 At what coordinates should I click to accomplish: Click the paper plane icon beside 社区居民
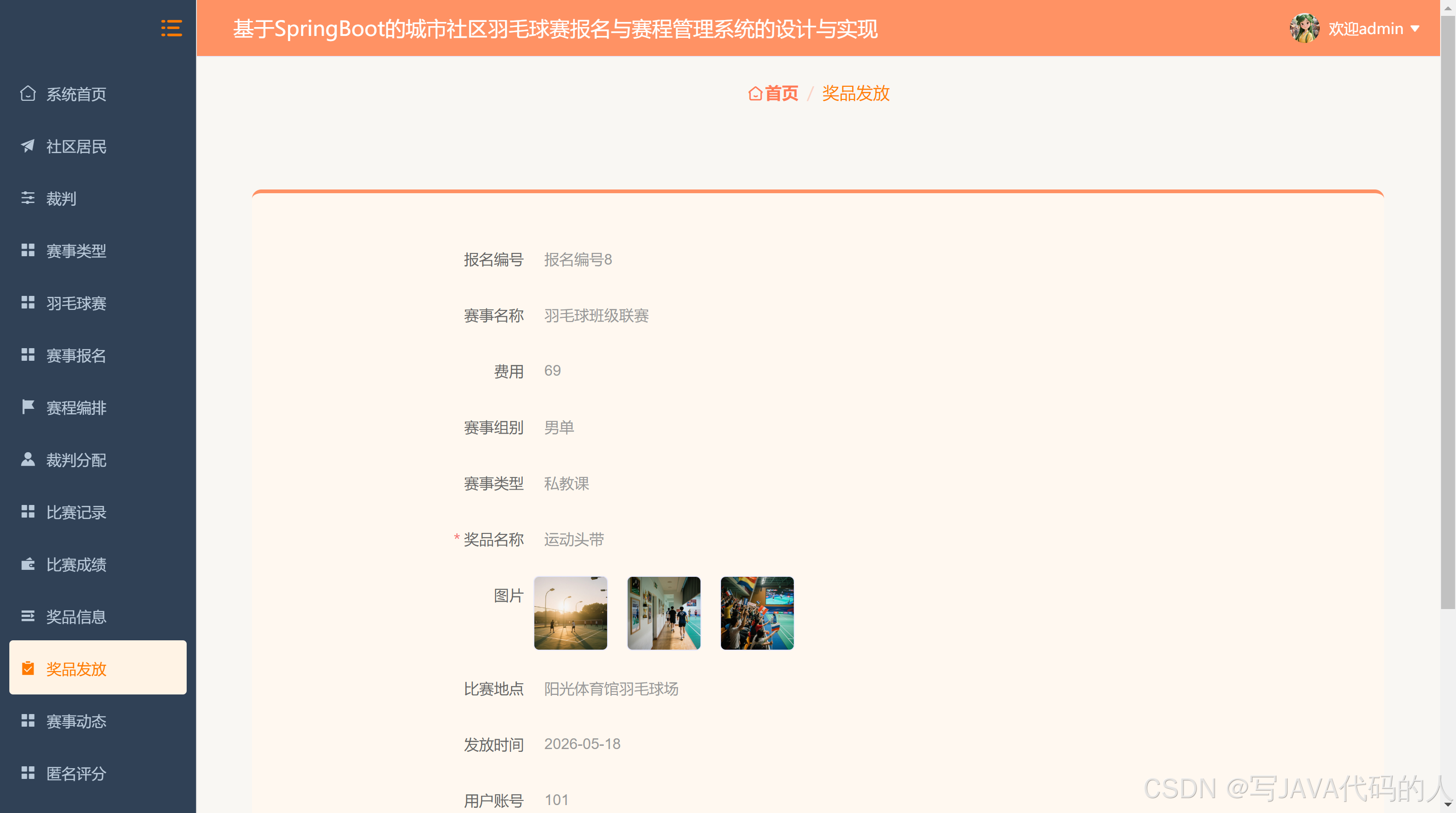pyautogui.click(x=28, y=146)
